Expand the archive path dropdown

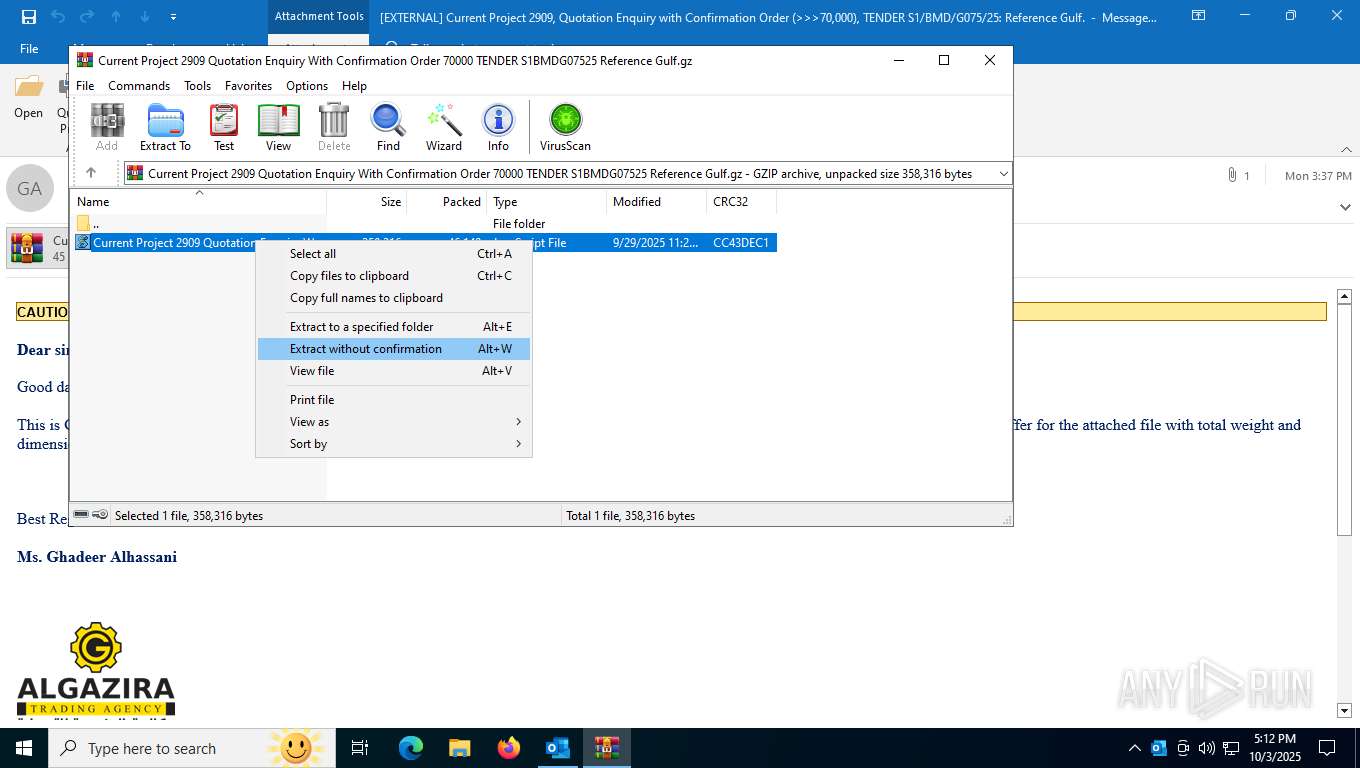tap(1003, 174)
